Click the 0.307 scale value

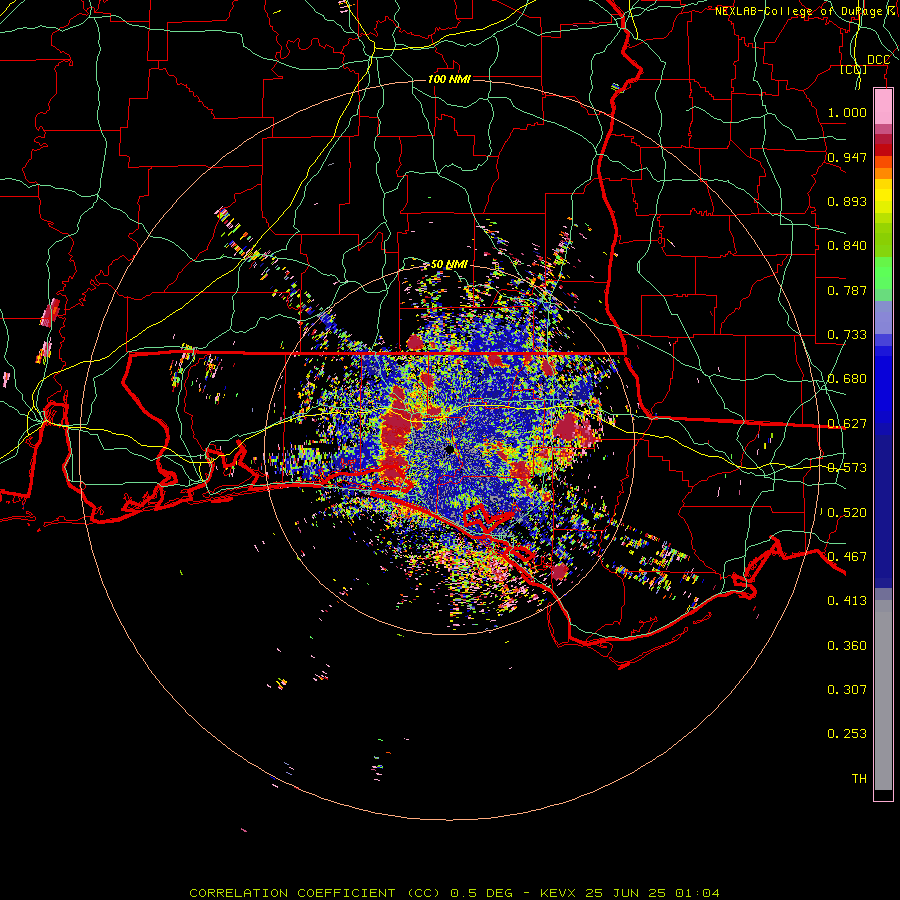pos(847,690)
